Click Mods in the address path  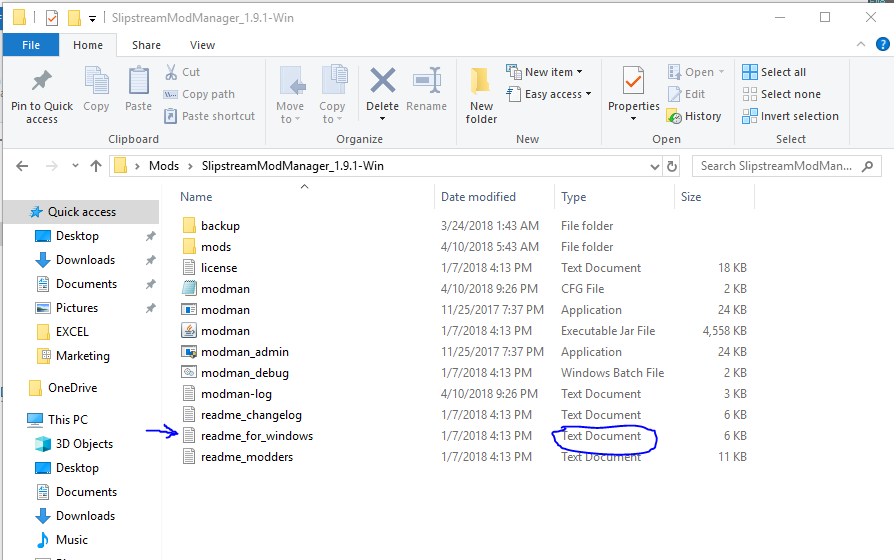coord(164,166)
